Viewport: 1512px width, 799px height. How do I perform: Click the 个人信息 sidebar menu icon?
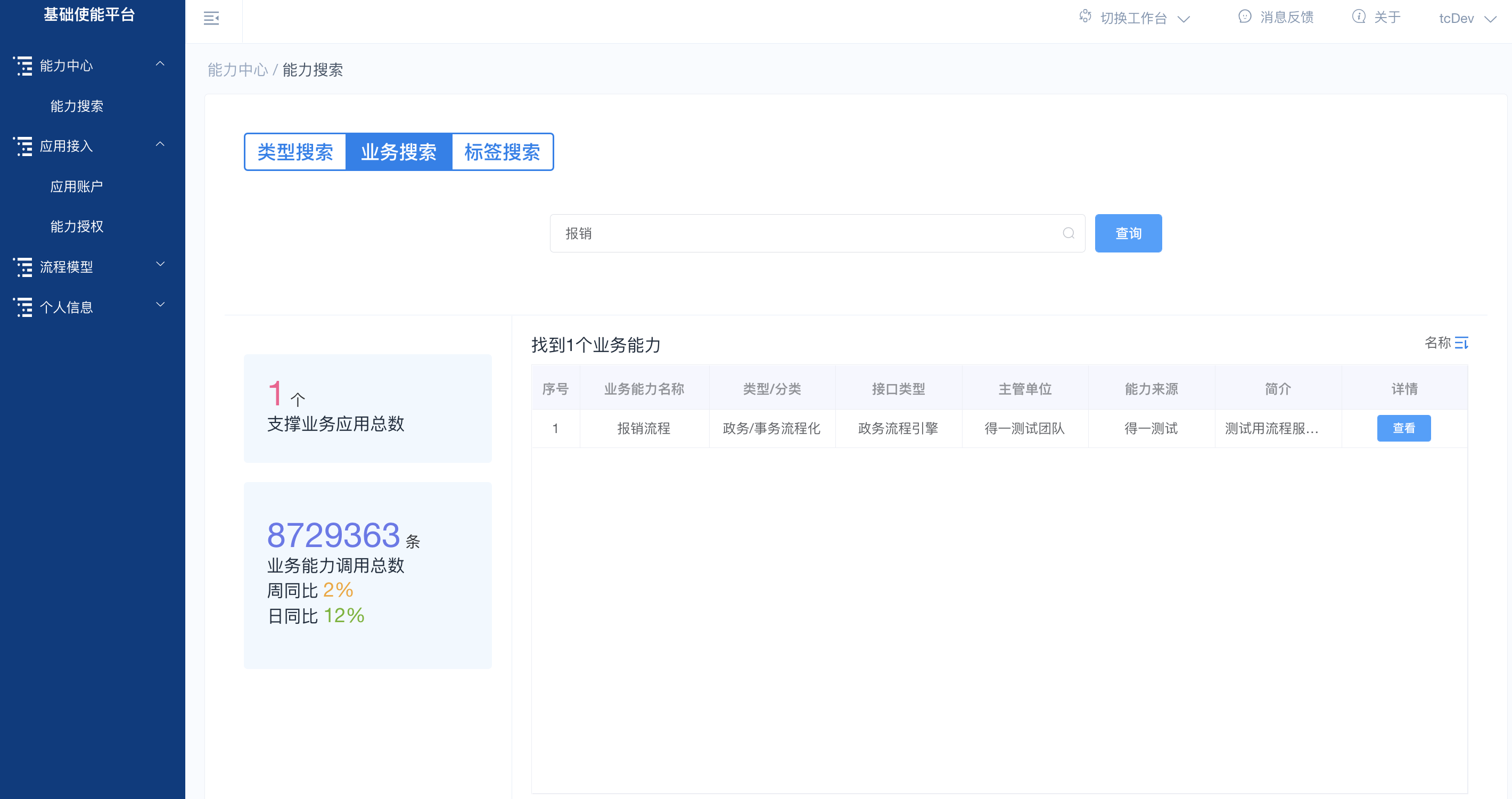tap(23, 307)
